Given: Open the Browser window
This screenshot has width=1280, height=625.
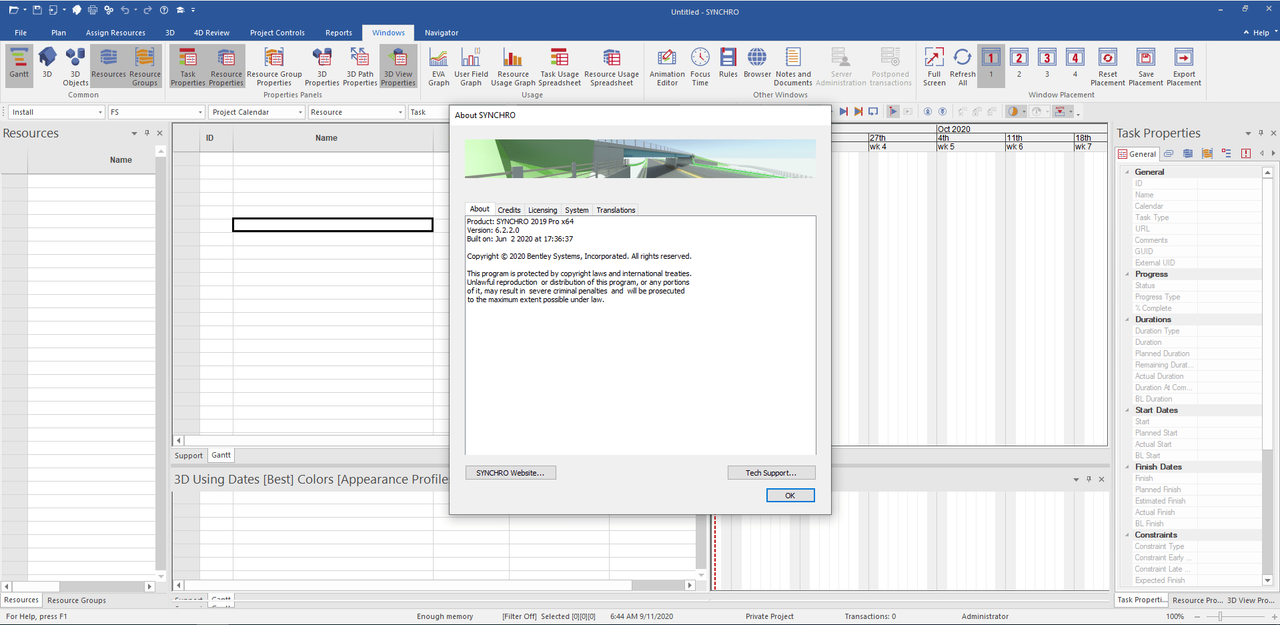Looking at the screenshot, I should [757, 66].
